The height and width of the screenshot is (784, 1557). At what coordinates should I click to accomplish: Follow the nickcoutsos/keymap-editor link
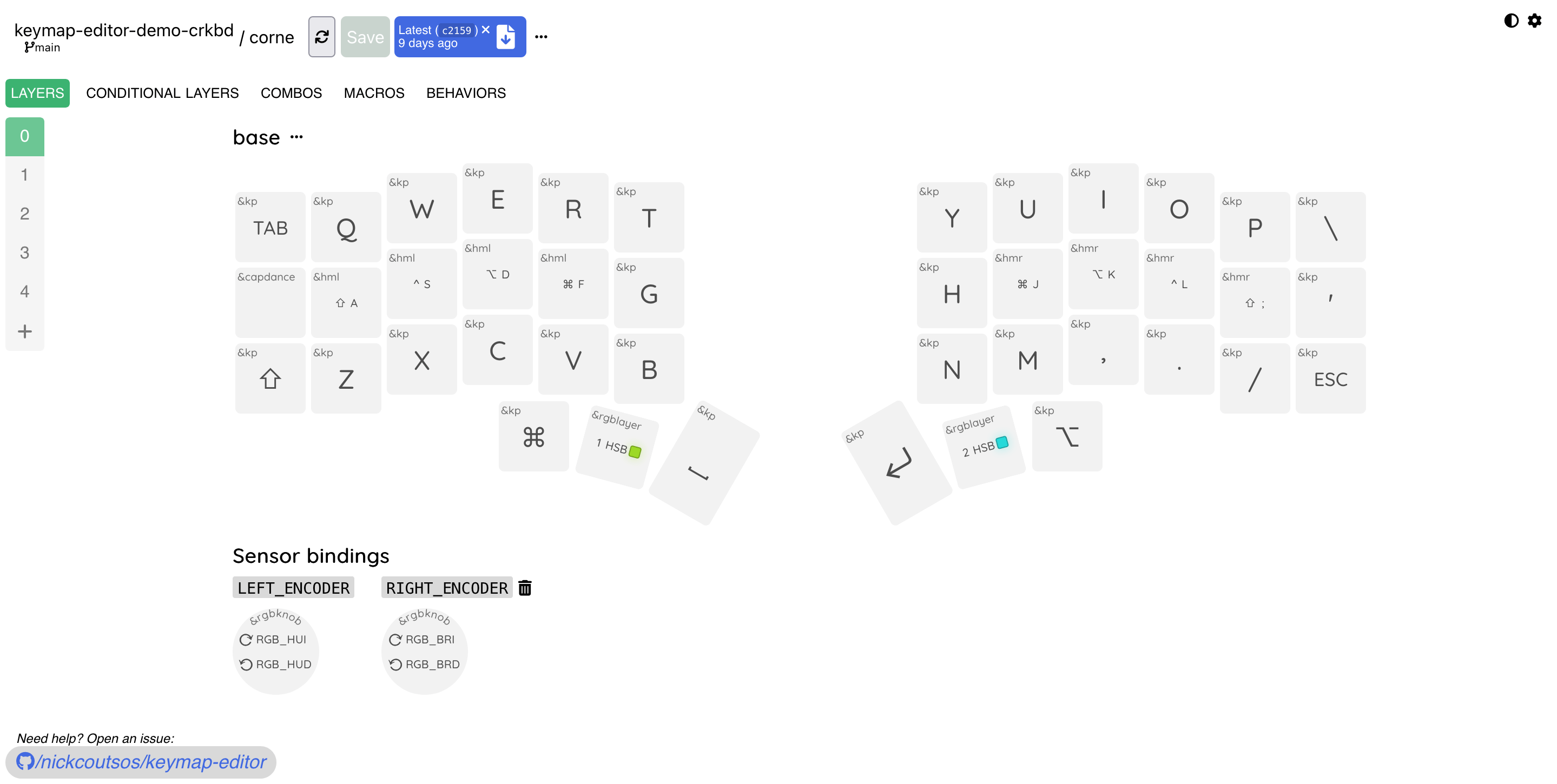coord(149,762)
